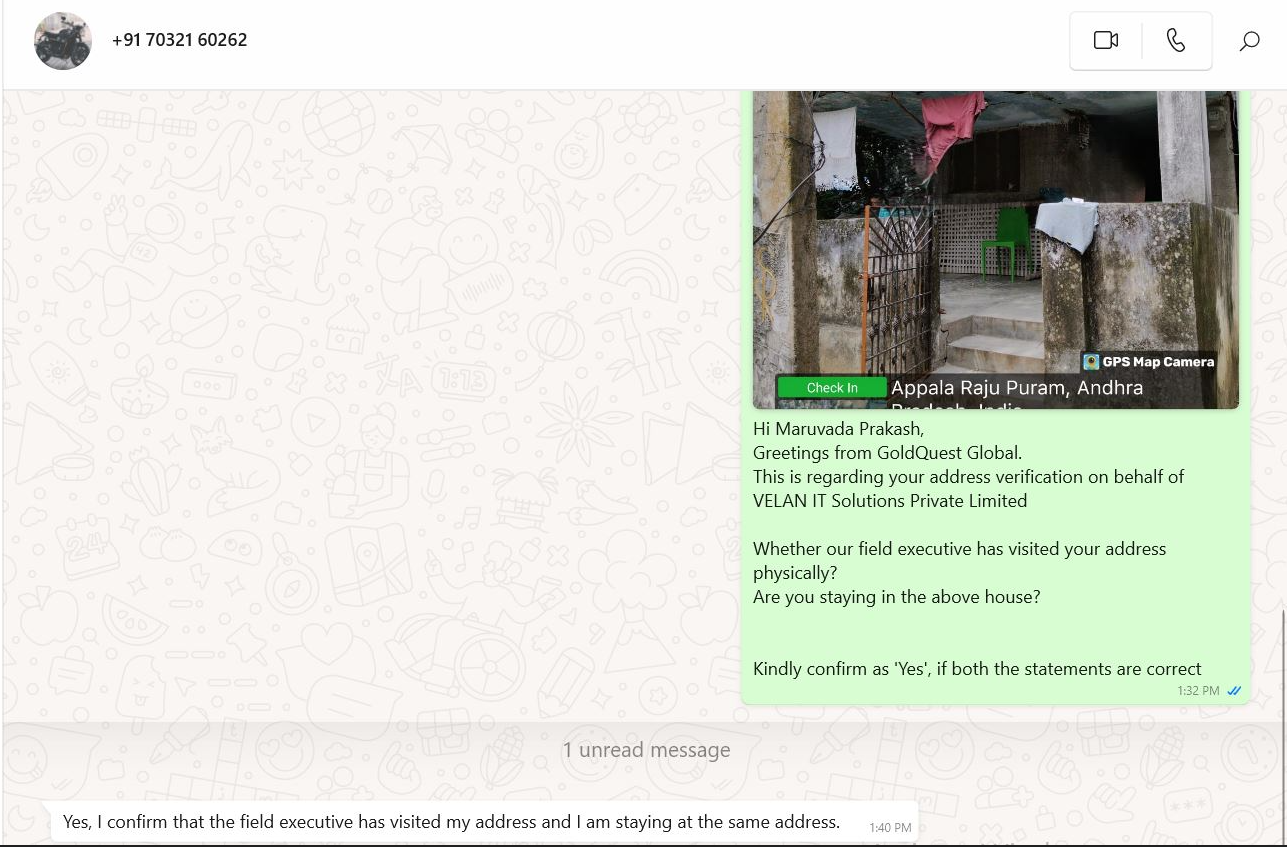Click the 'Hi Maruvada Prakash,' greeting line

click(x=838, y=429)
